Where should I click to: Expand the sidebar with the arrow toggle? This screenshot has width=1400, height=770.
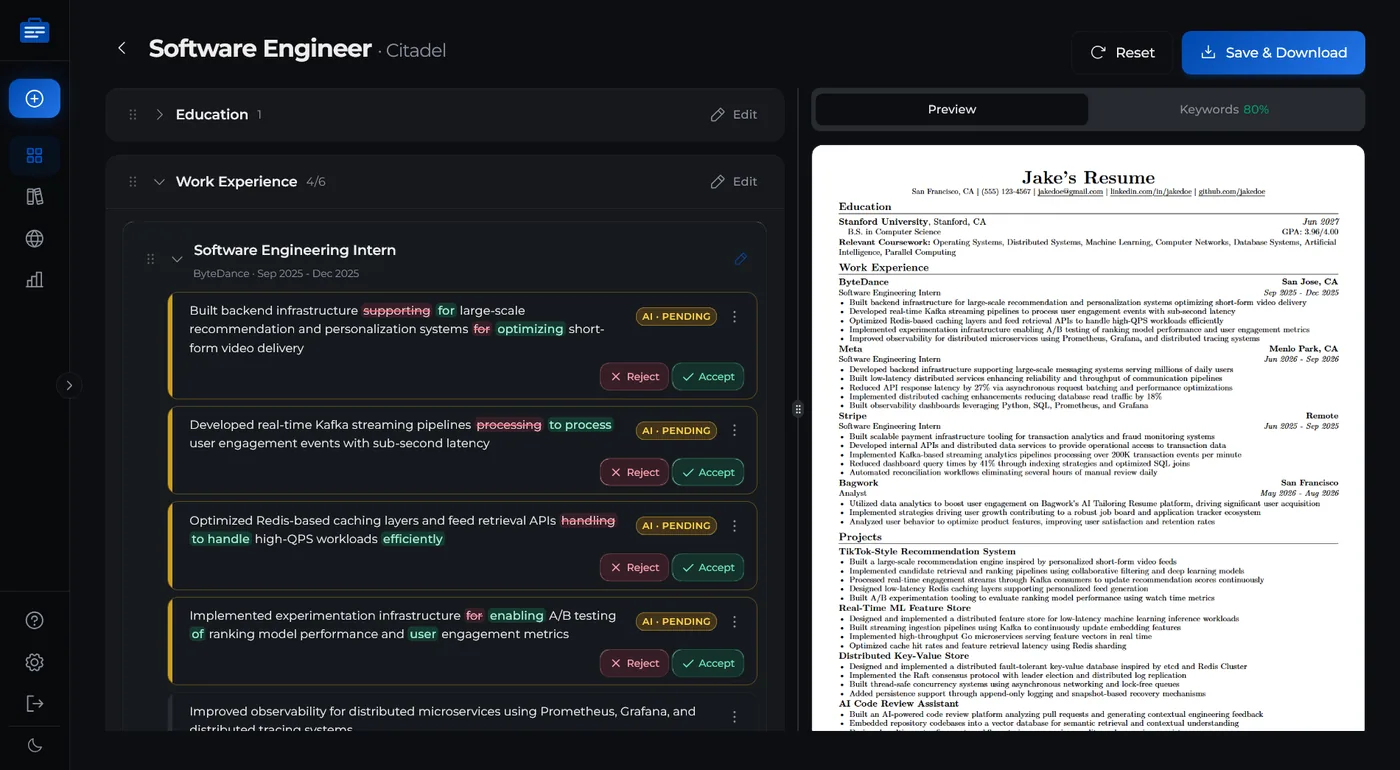point(69,385)
